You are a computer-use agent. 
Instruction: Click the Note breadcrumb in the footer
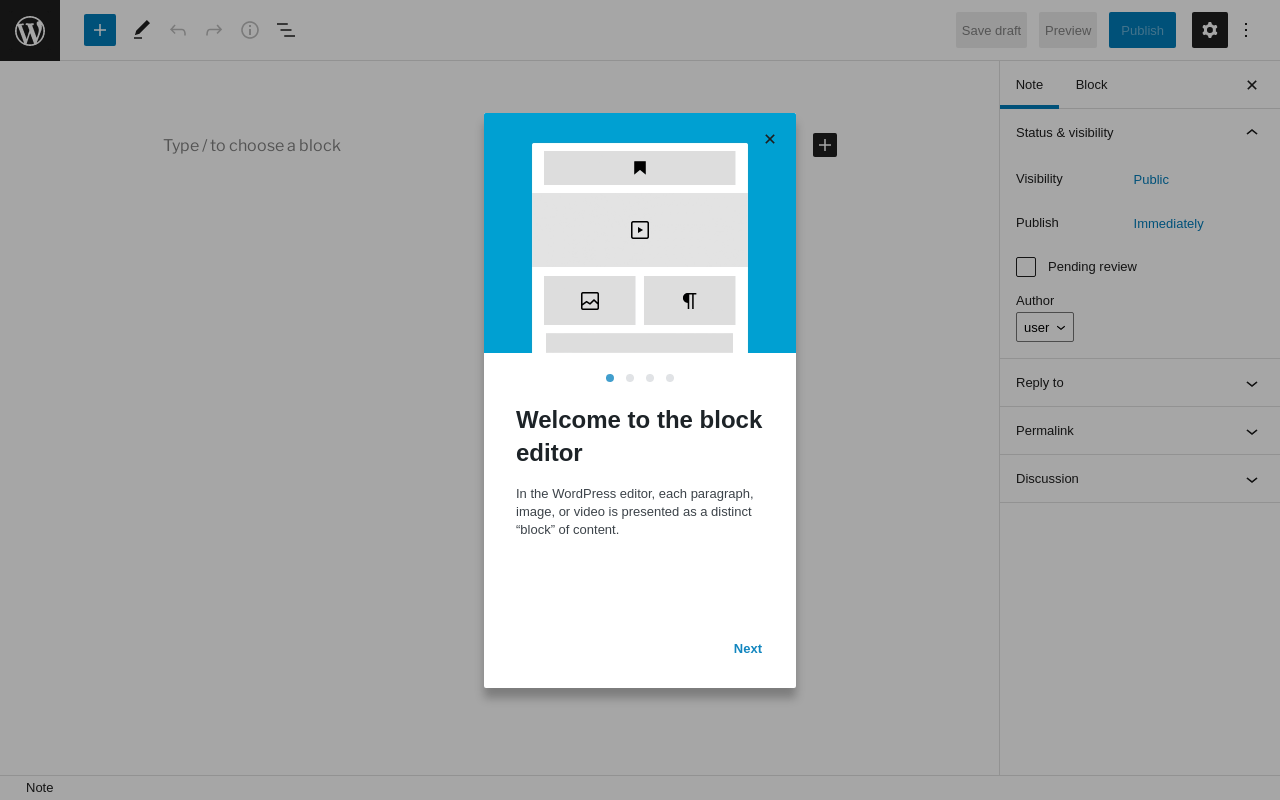(40, 788)
